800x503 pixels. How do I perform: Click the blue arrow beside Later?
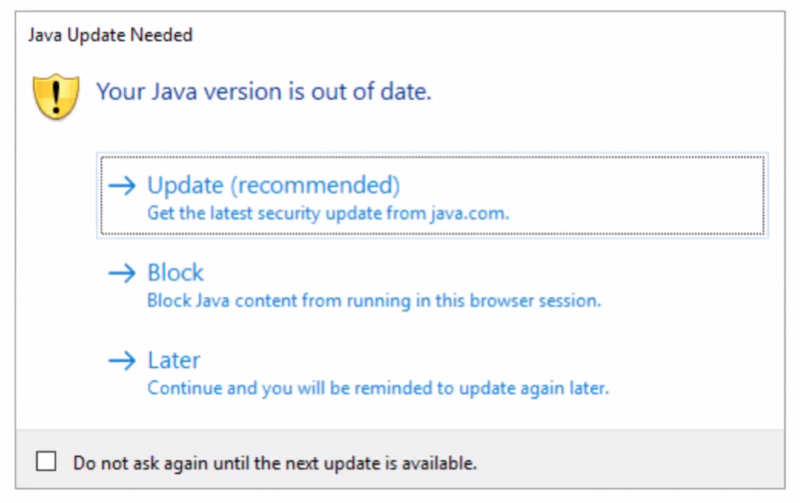pyautogui.click(x=122, y=361)
